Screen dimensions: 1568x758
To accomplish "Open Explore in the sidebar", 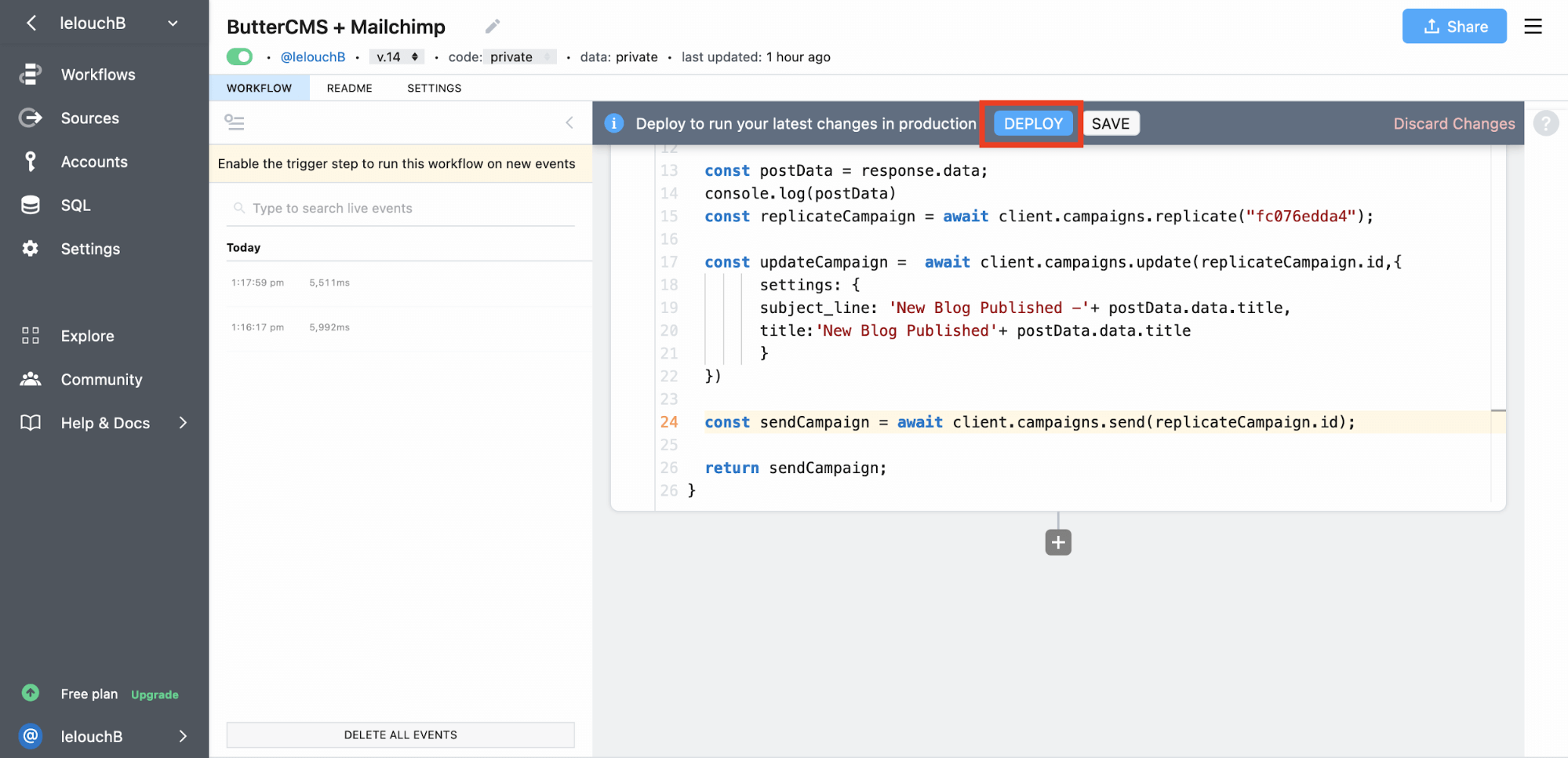I will [x=88, y=336].
